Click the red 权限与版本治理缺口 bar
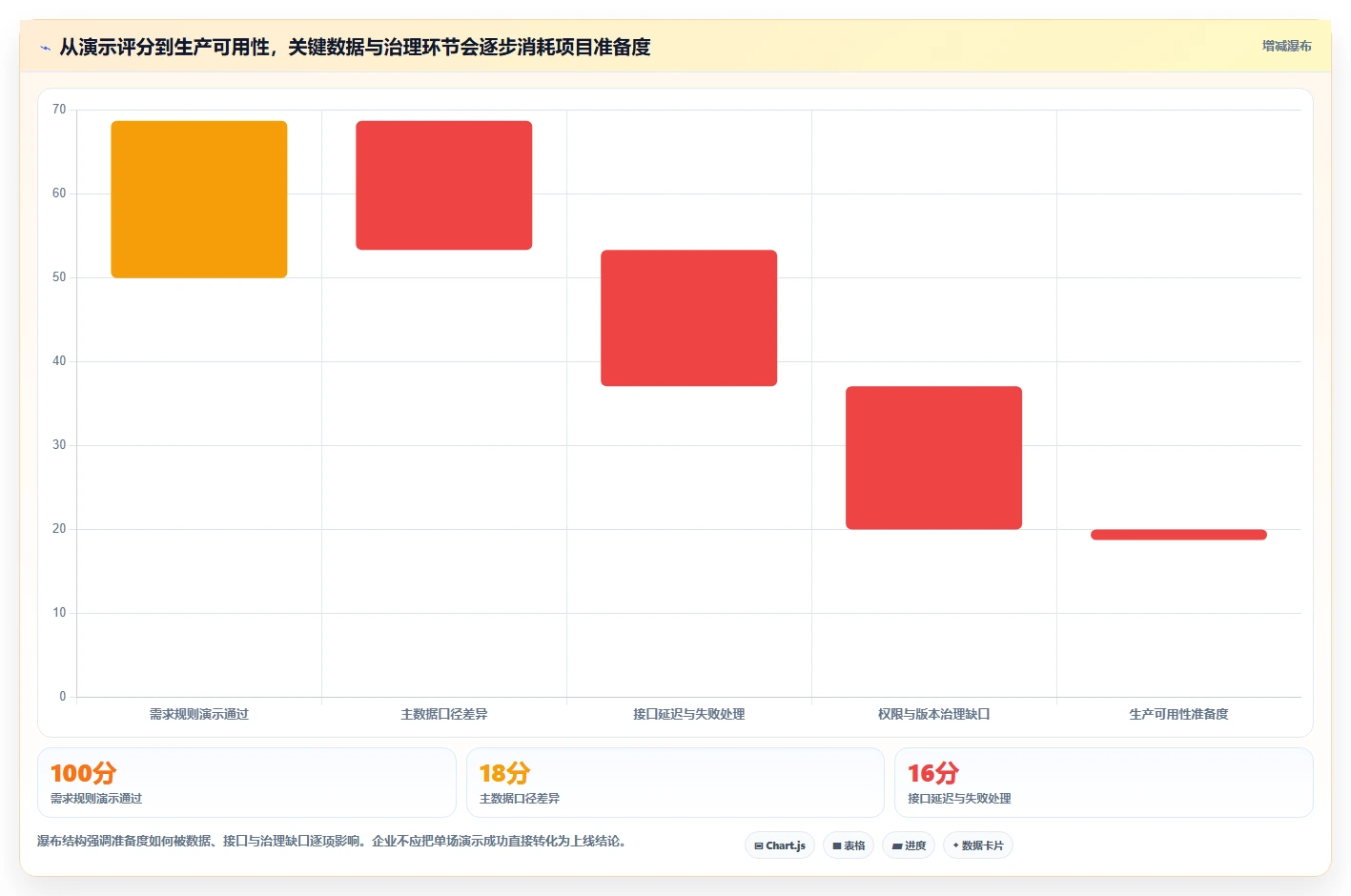This screenshot has width=1351, height=896. pyautogui.click(x=934, y=458)
